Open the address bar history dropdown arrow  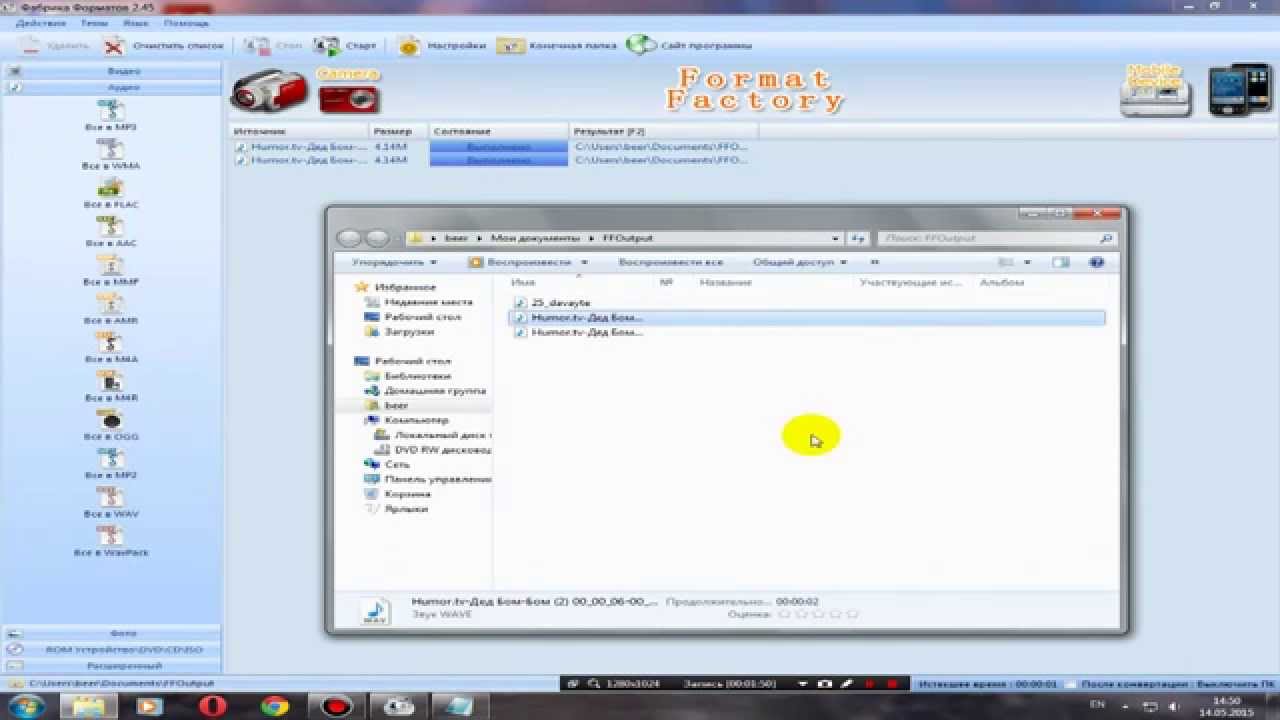(x=836, y=238)
